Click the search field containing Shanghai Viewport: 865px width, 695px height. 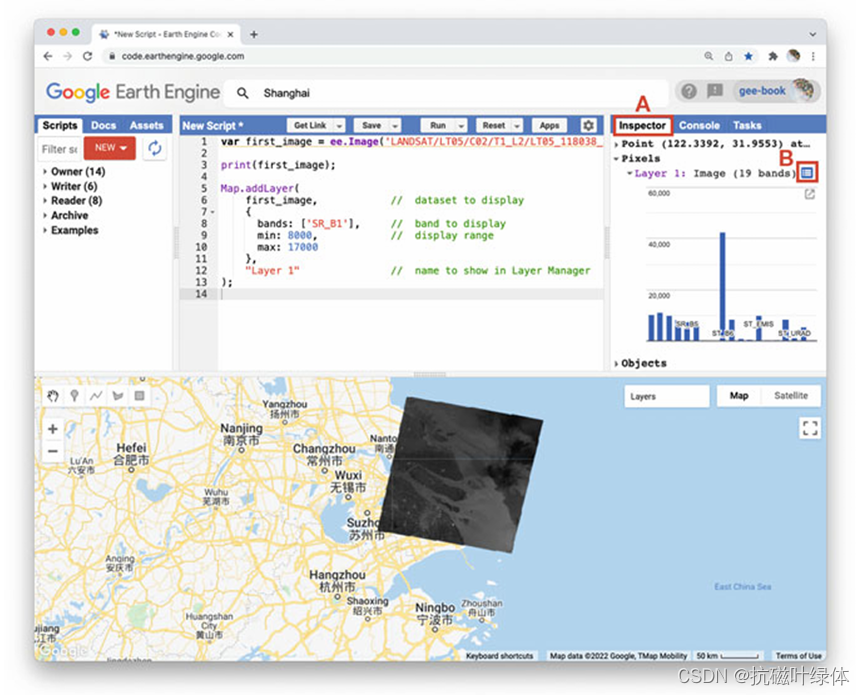[446, 93]
